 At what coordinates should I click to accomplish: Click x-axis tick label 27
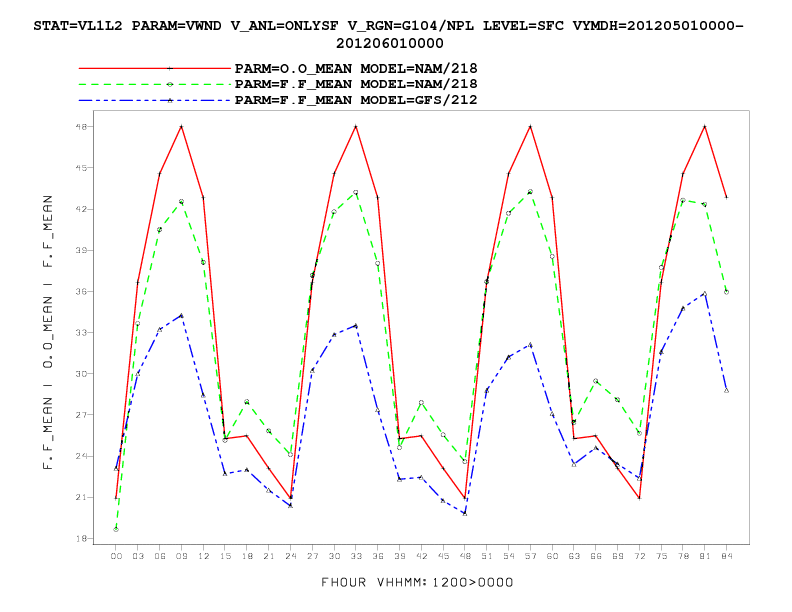tap(312, 556)
